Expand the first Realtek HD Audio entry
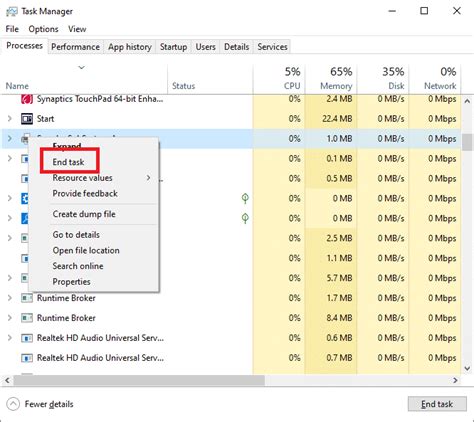 [10, 338]
